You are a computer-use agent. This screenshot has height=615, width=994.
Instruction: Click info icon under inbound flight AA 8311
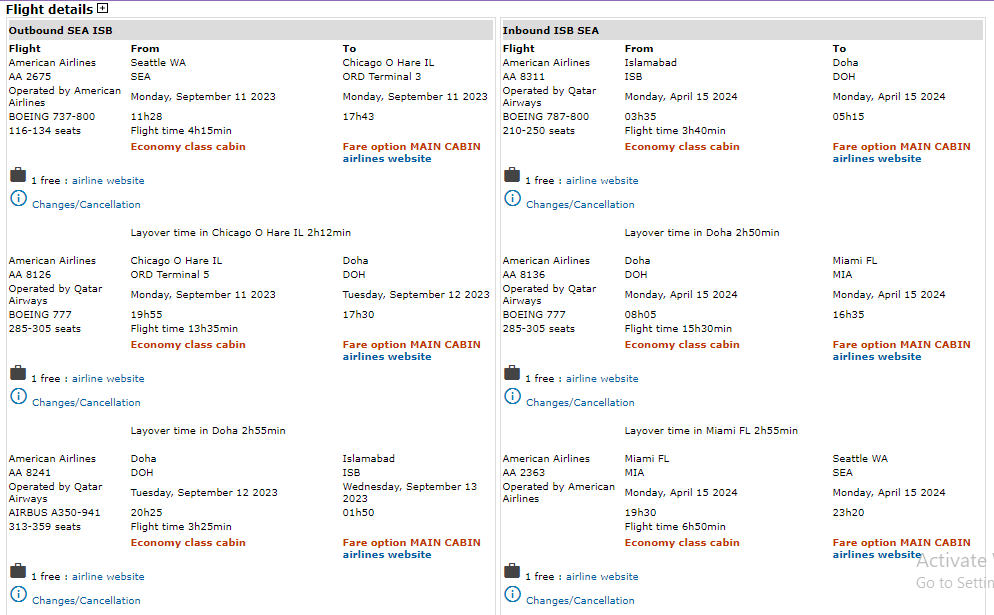[x=512, y=199]
